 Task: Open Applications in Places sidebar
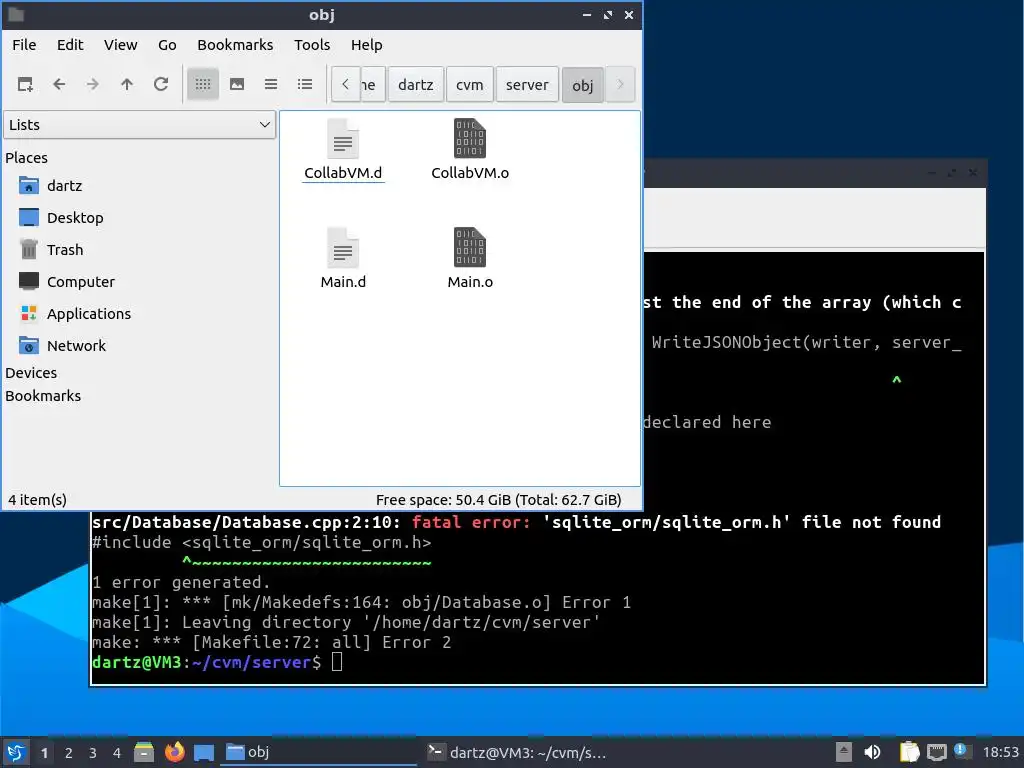(88, 314)
